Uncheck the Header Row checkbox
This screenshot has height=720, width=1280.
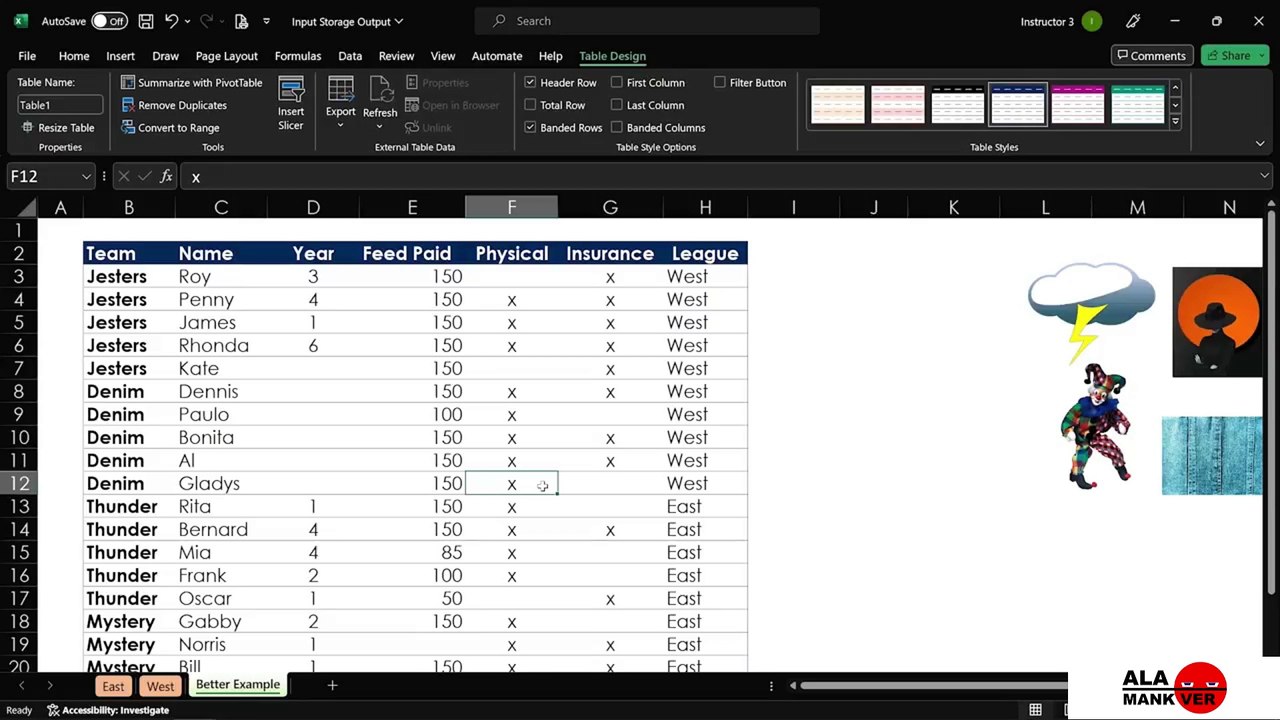tap(530, 83)
